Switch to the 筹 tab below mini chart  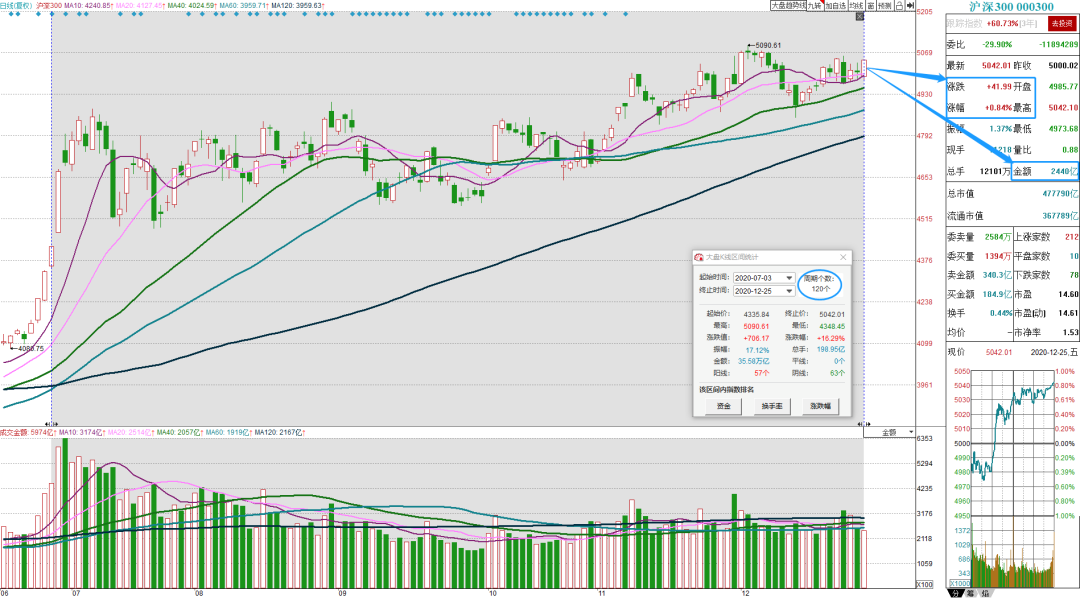(x=970, y=593)
